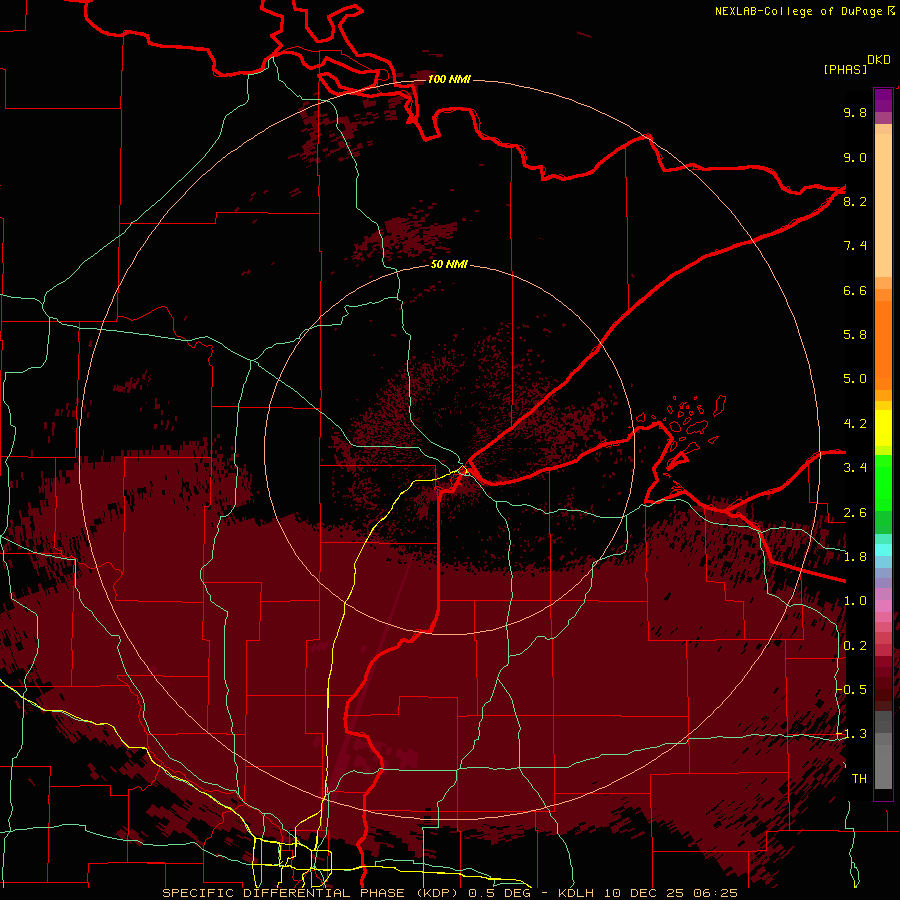Pick the purple segment at the top of the color bar
Screen dimensions: 900x900
[x=883, y=100]
